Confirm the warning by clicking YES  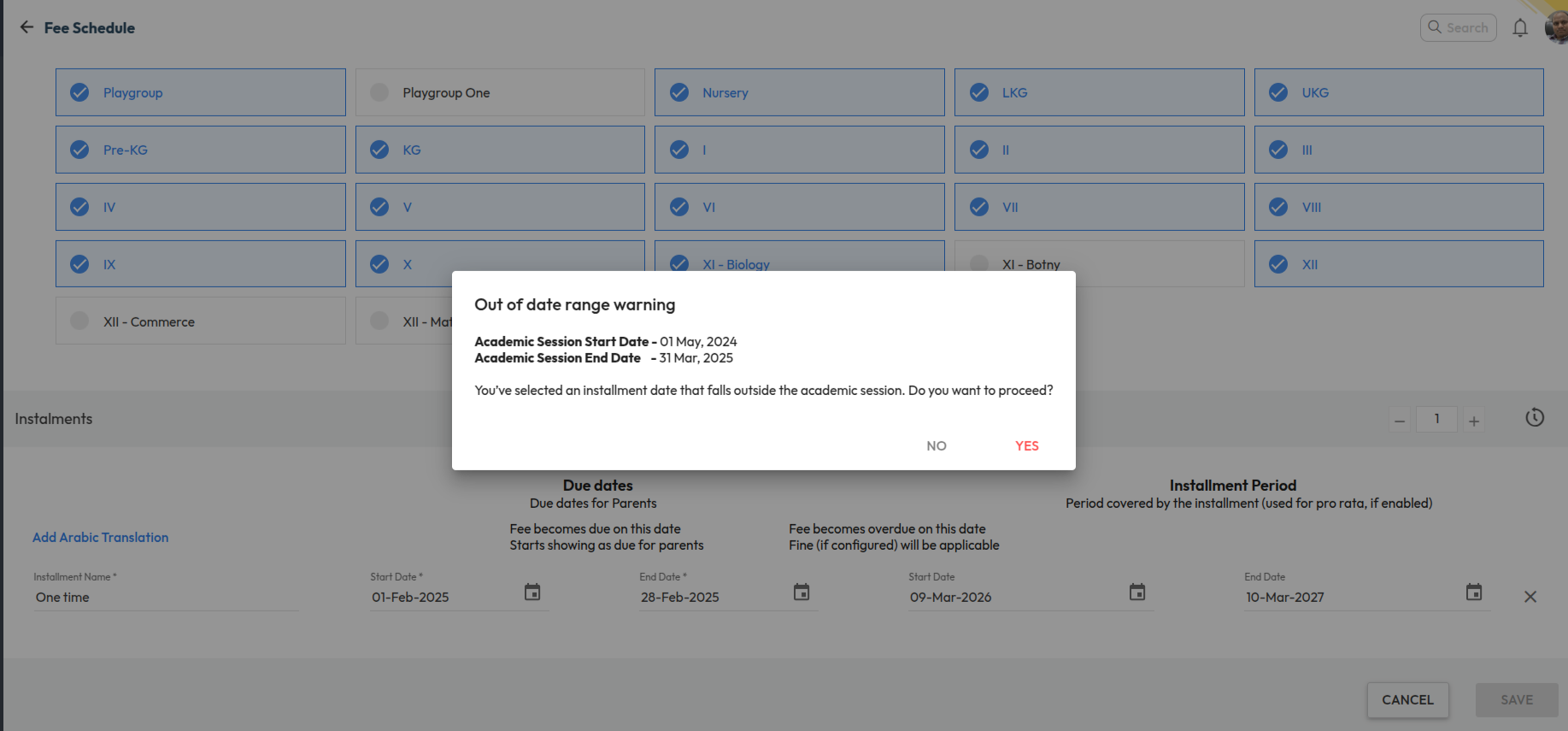(x=1026, y=445)
